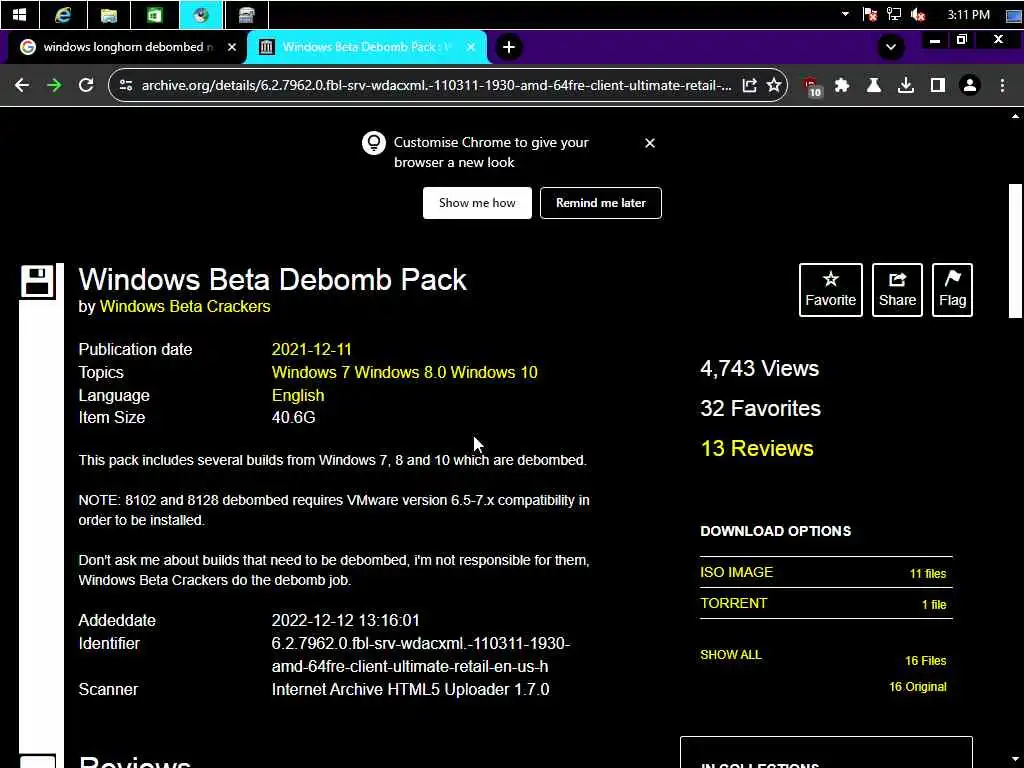1024x768 pixels.
Task: Click the page vertical scrollbar thumb
Action: pos(1015,251)
